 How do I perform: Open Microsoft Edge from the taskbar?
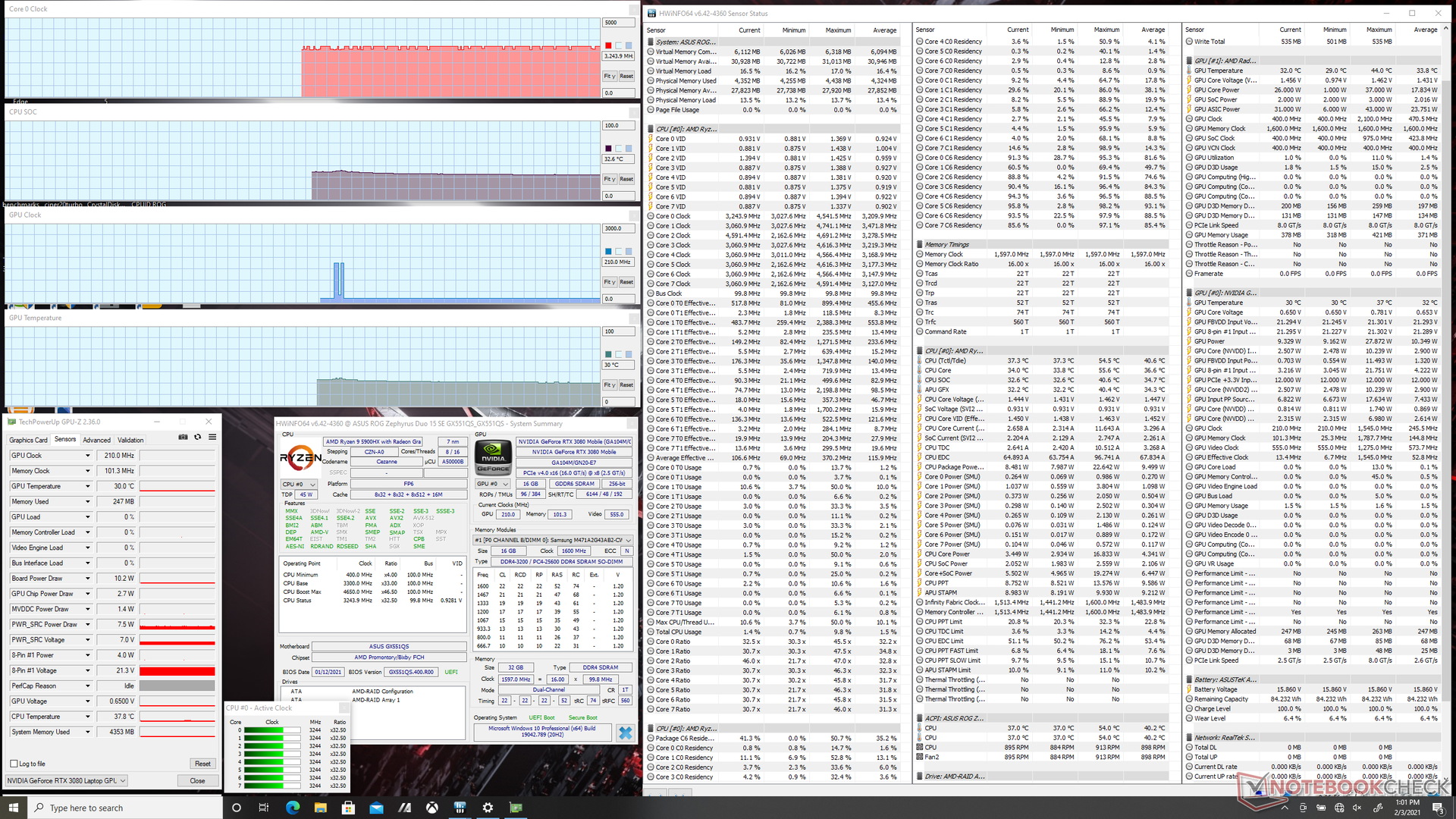pyautogui.click(x=292, y=808)
